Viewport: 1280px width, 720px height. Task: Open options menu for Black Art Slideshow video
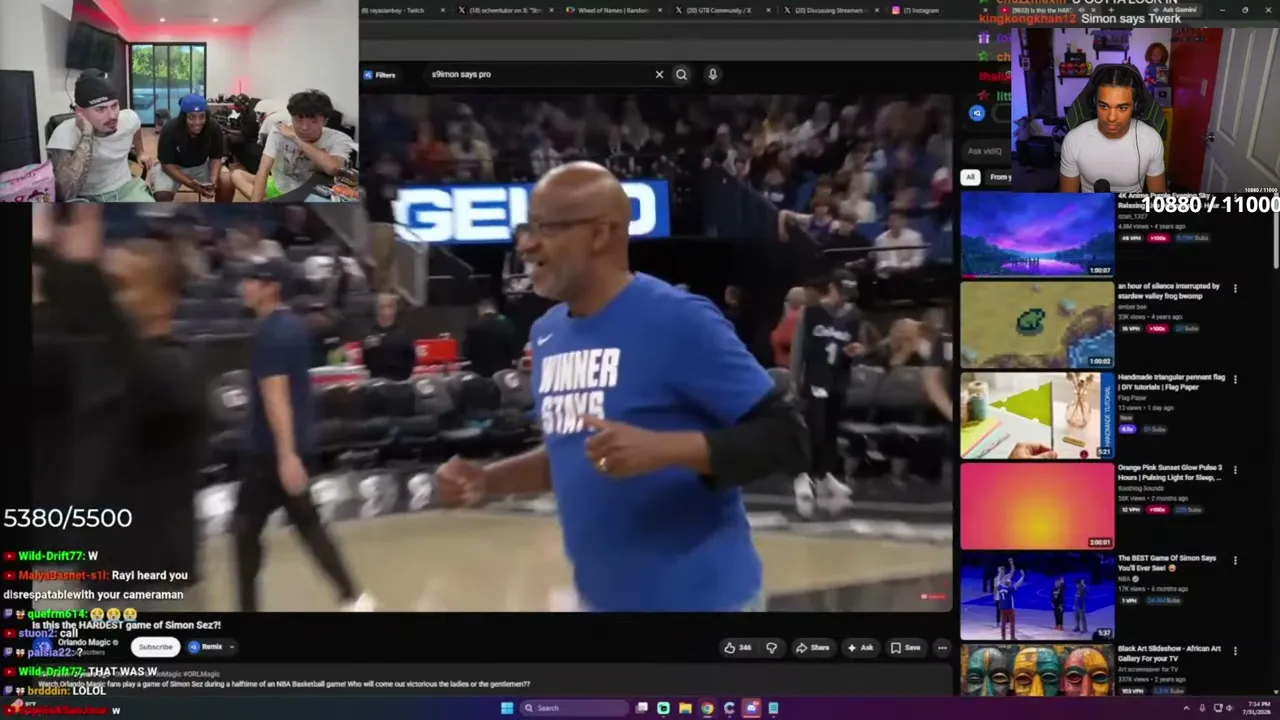tap(1235, 650)
